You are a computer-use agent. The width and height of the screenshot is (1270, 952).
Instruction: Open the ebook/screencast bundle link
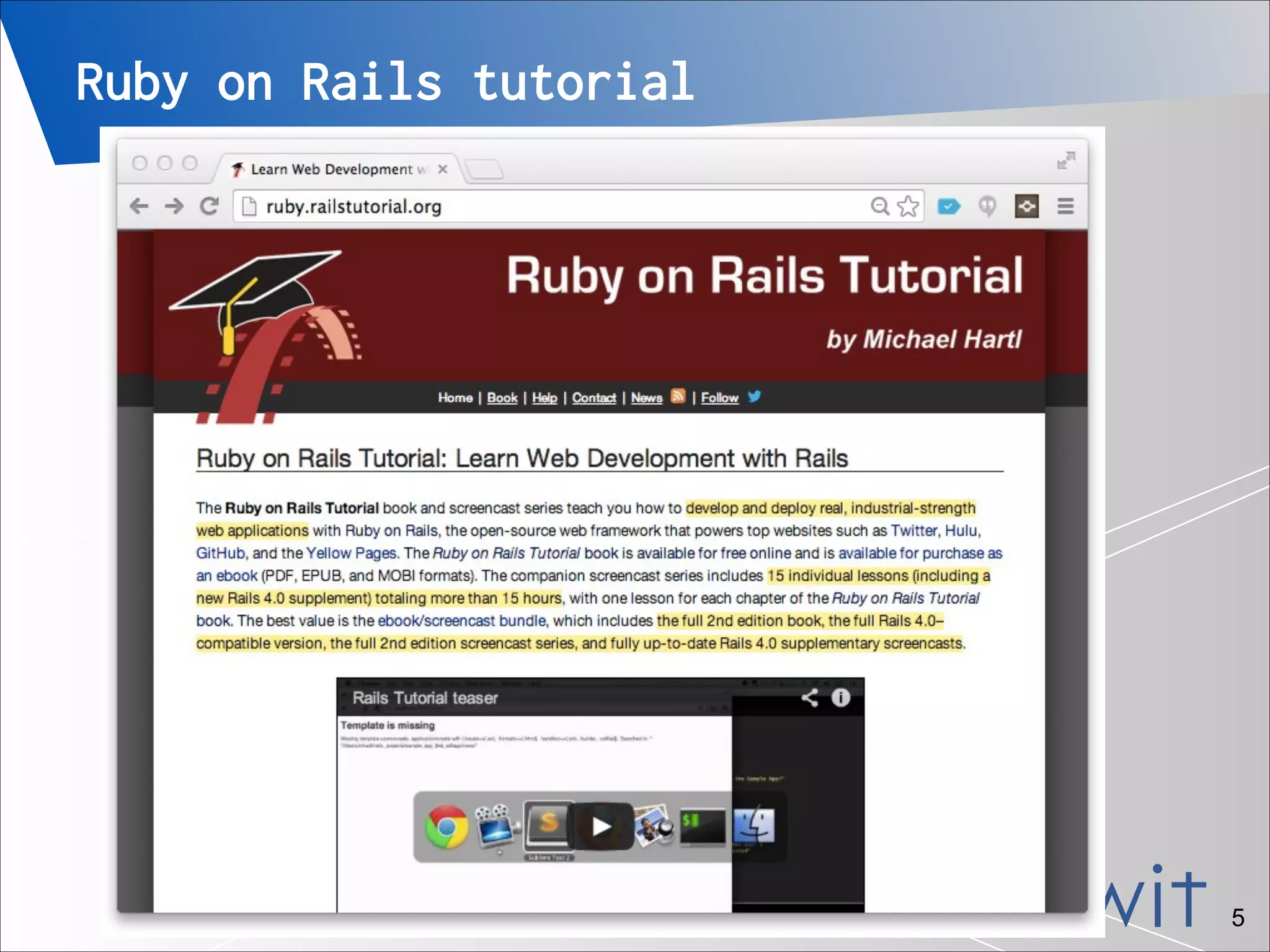point(462,620)
